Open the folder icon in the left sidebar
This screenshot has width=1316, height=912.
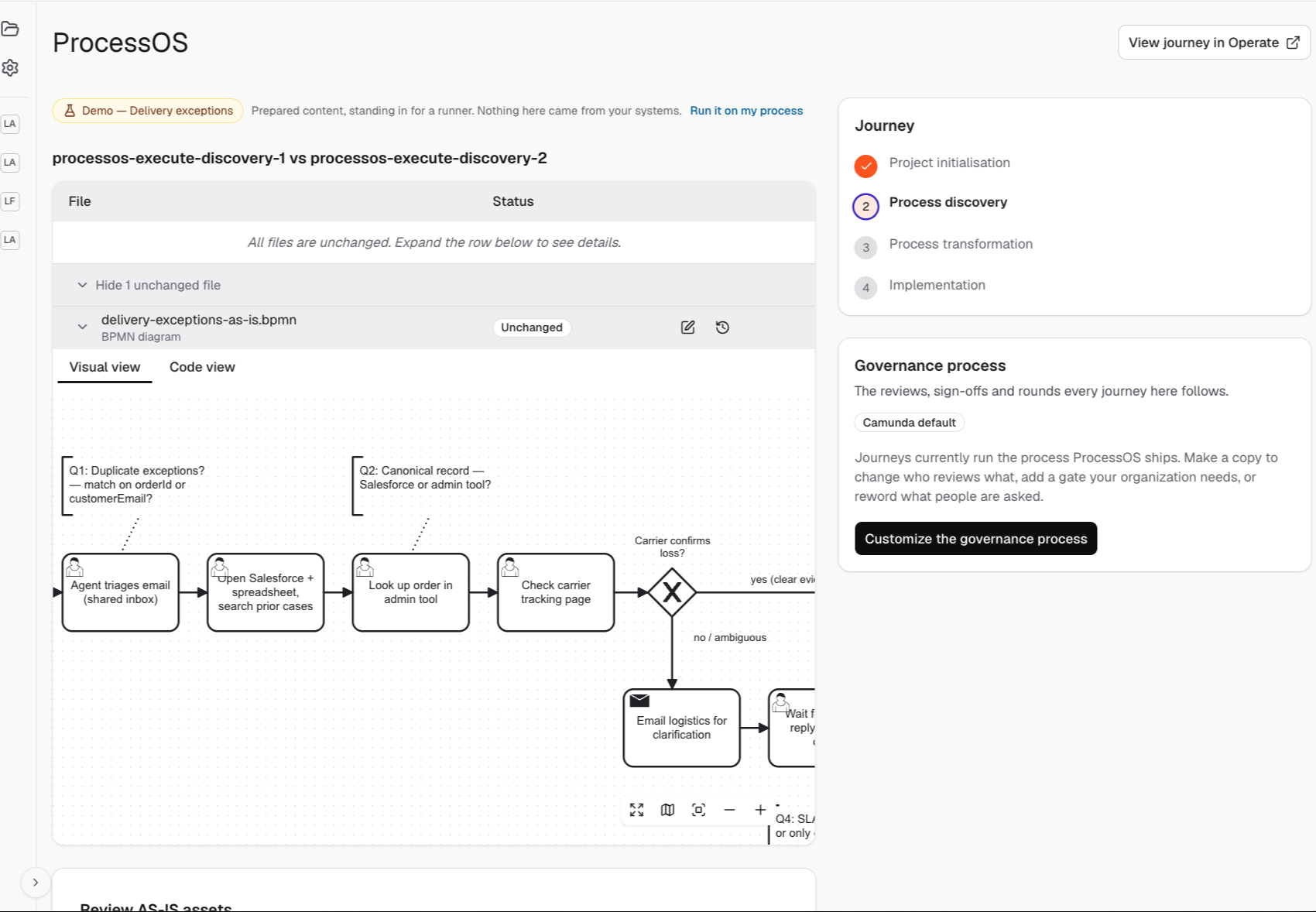point(10,29)
